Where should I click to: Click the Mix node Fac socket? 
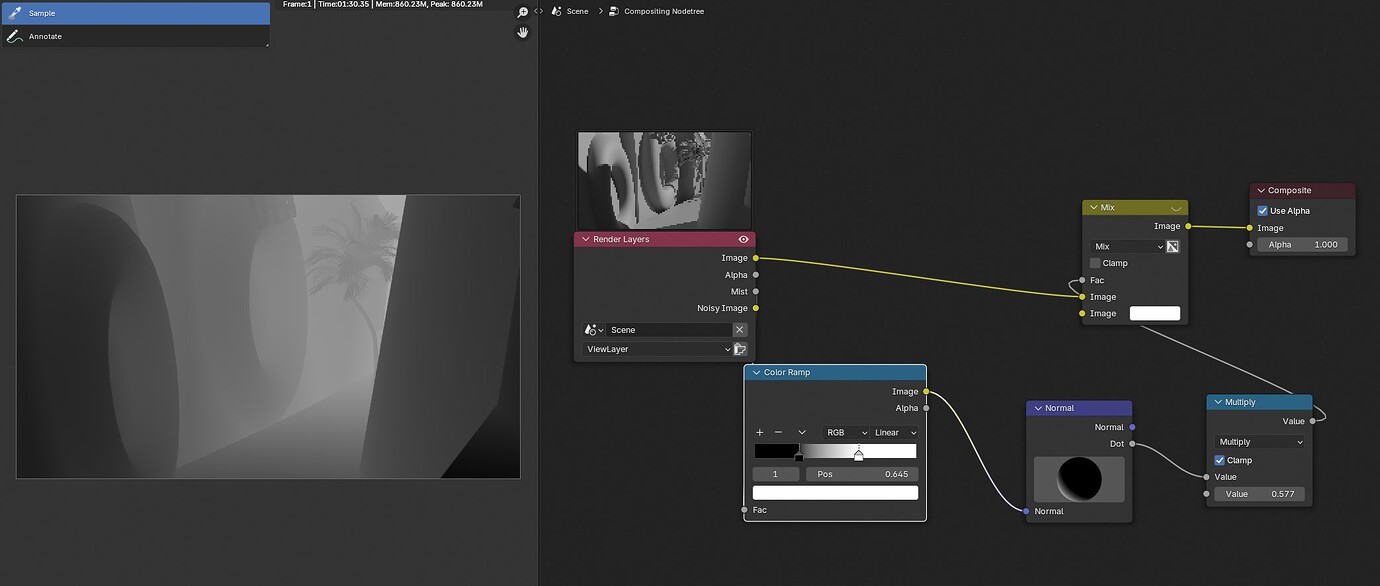[1082, 280]
